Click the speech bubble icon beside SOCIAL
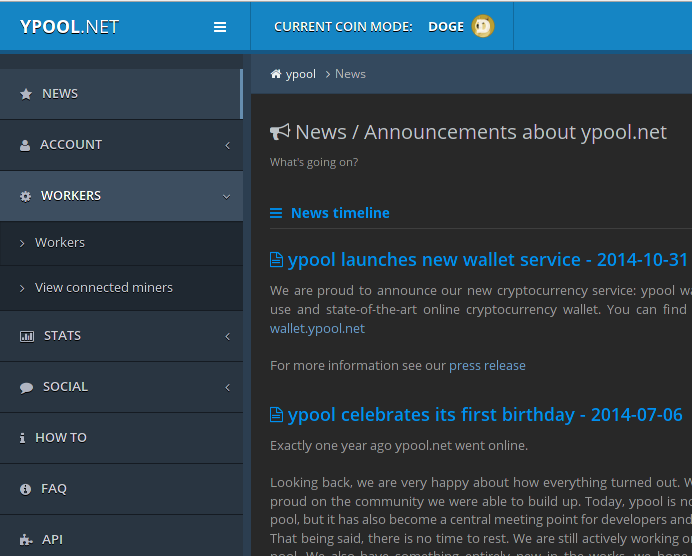The height and width of the screenshot is (556, 692). [x=26, y=387]
